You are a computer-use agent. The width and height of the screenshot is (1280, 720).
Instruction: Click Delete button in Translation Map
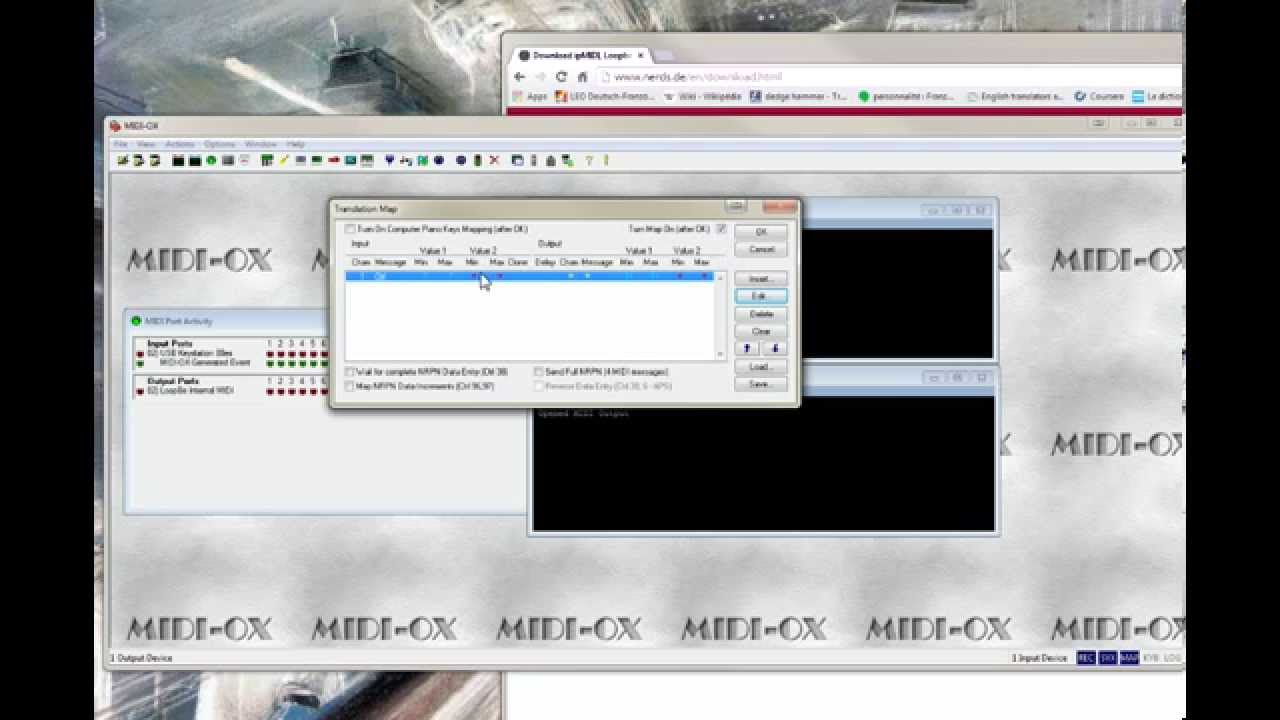(761, 314)
